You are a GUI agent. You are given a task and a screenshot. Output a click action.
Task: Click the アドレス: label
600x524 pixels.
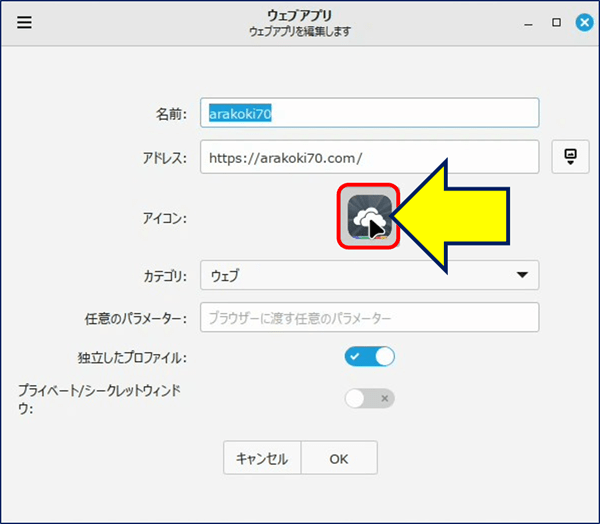click(x=165, y=158)
